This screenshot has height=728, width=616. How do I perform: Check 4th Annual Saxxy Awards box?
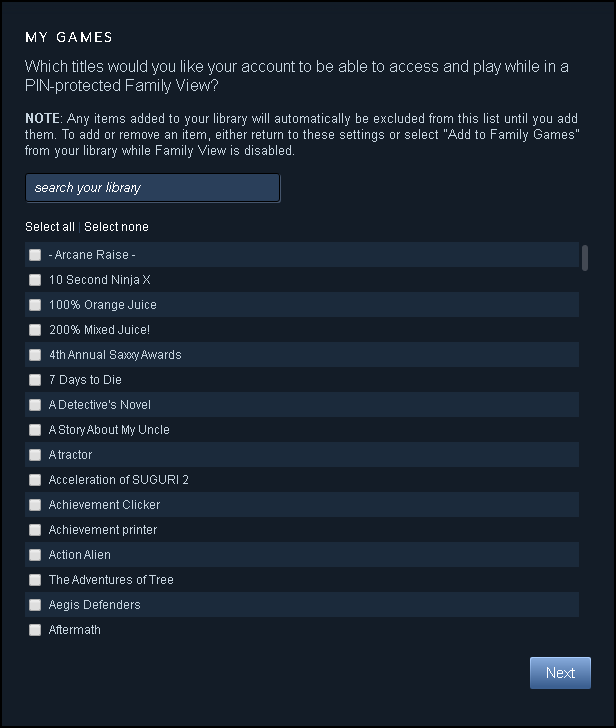[35, 355]
